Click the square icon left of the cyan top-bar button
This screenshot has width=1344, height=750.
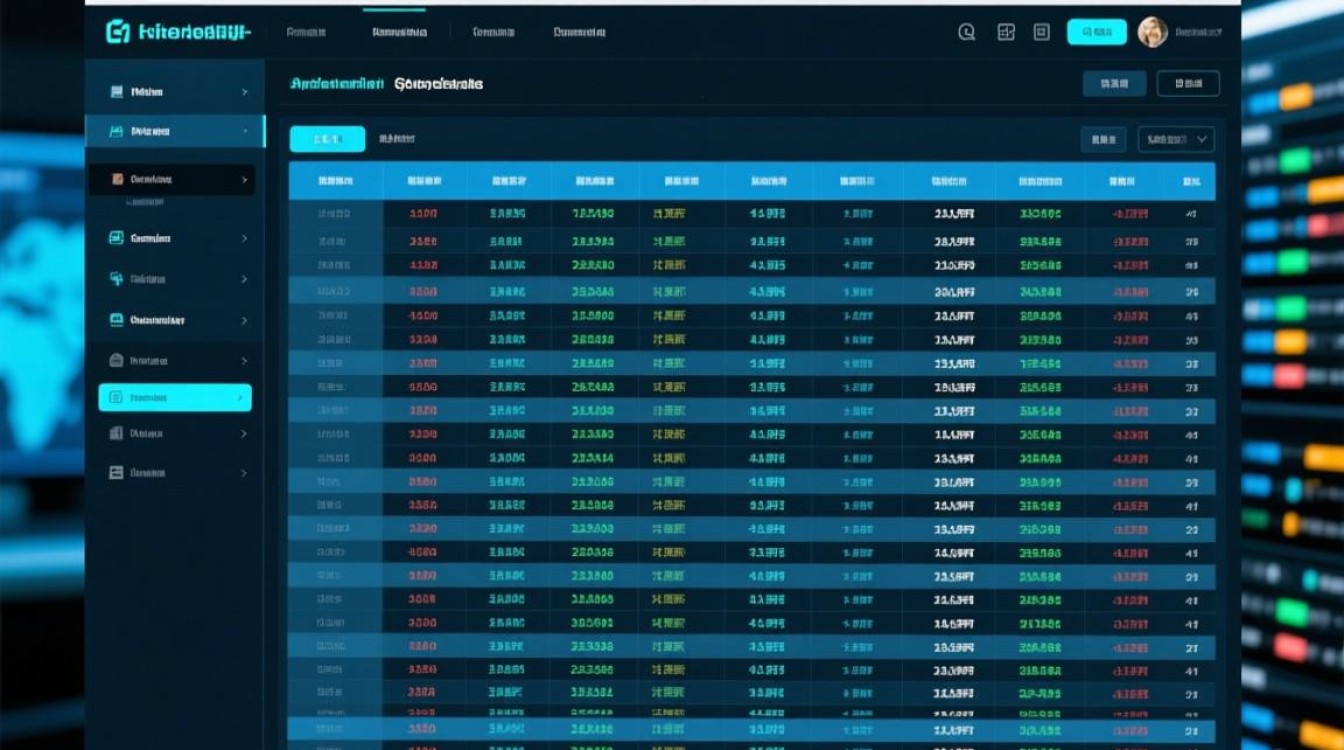[x=1042, y=32]
